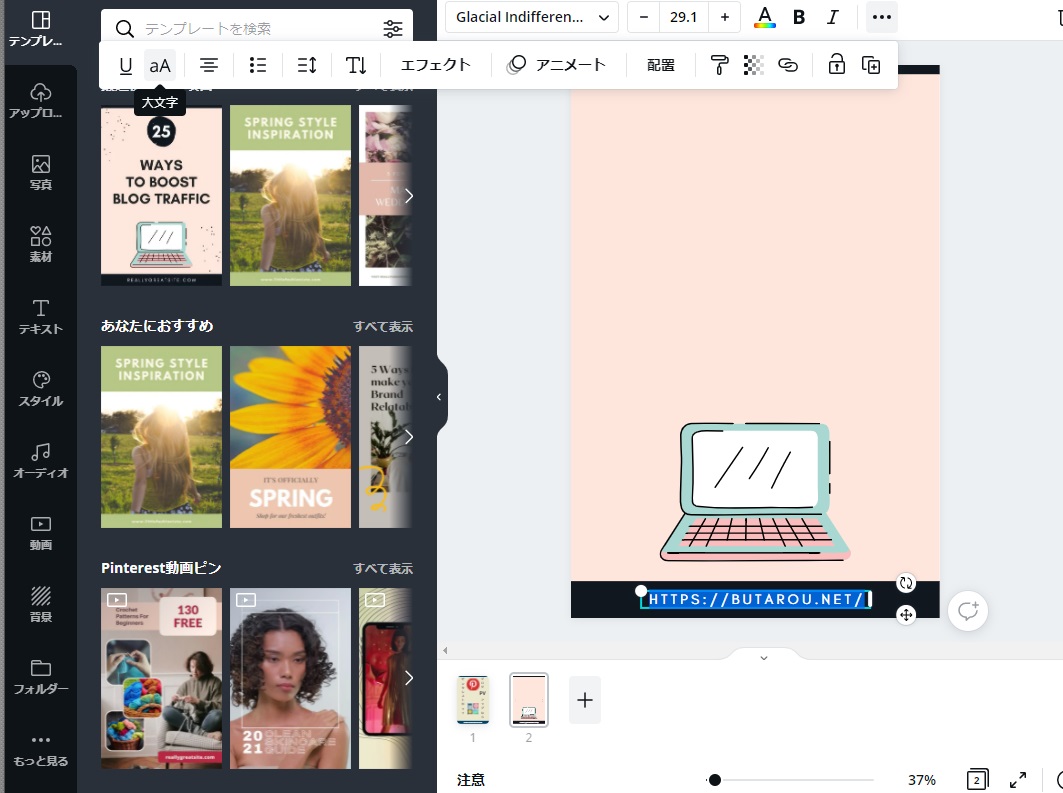Open the more options ellipsis menu
The width and height of the screenshot is (1063, 793).
coord(882,17)
